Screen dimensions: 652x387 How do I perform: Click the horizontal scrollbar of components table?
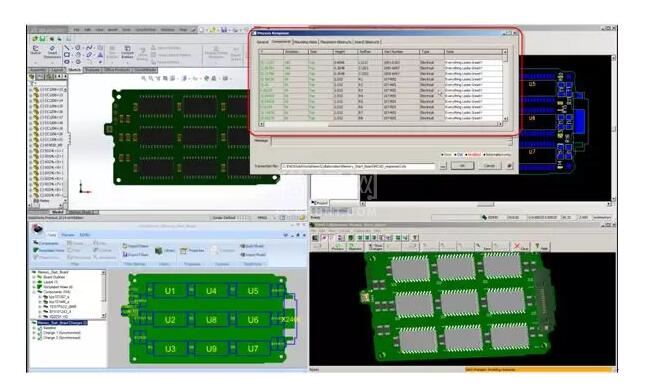click(380, 124)
